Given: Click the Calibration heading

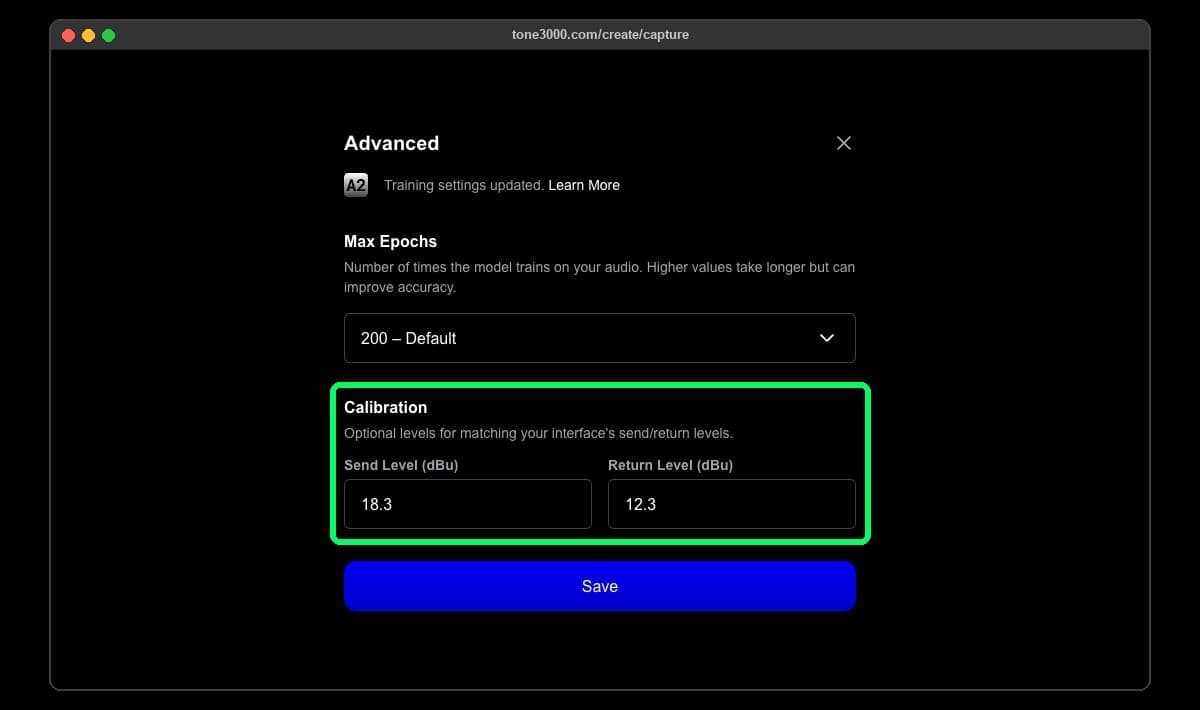Looking at the screenshot, I should click(x=385, y=407).
